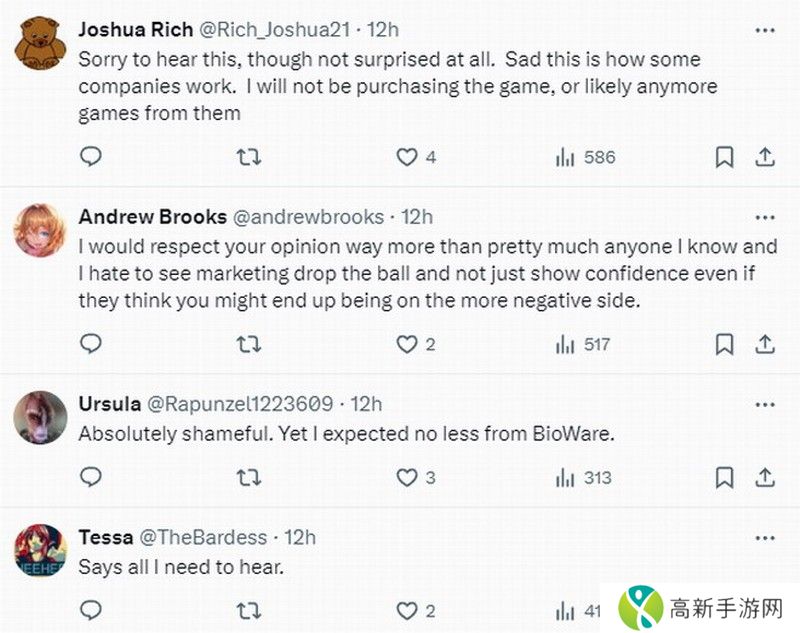Open Tessa's profile name link
Viewport: 800px width, 633px height.
point(105,537)
